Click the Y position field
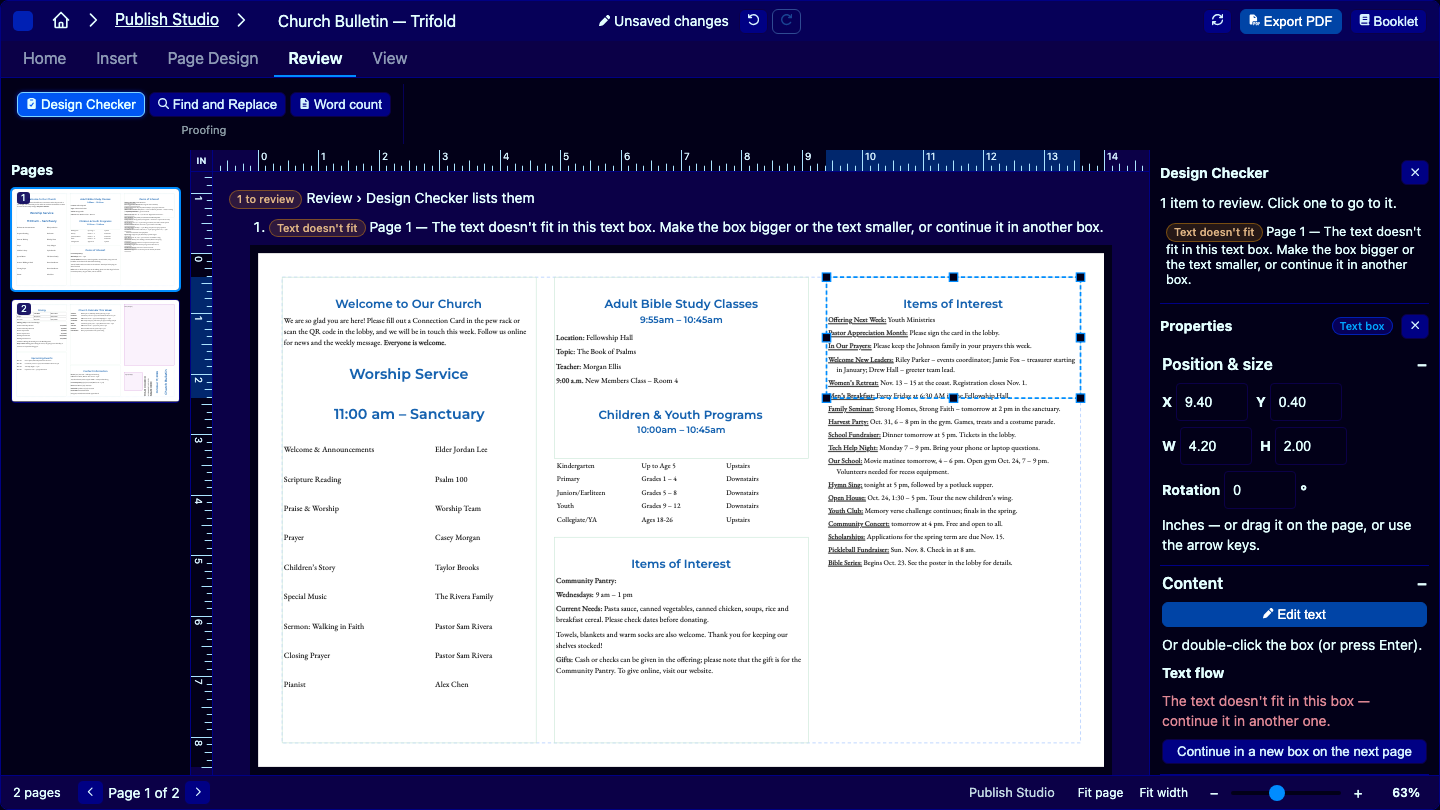Screen dimensions: 1440x810 point(1306,402)
